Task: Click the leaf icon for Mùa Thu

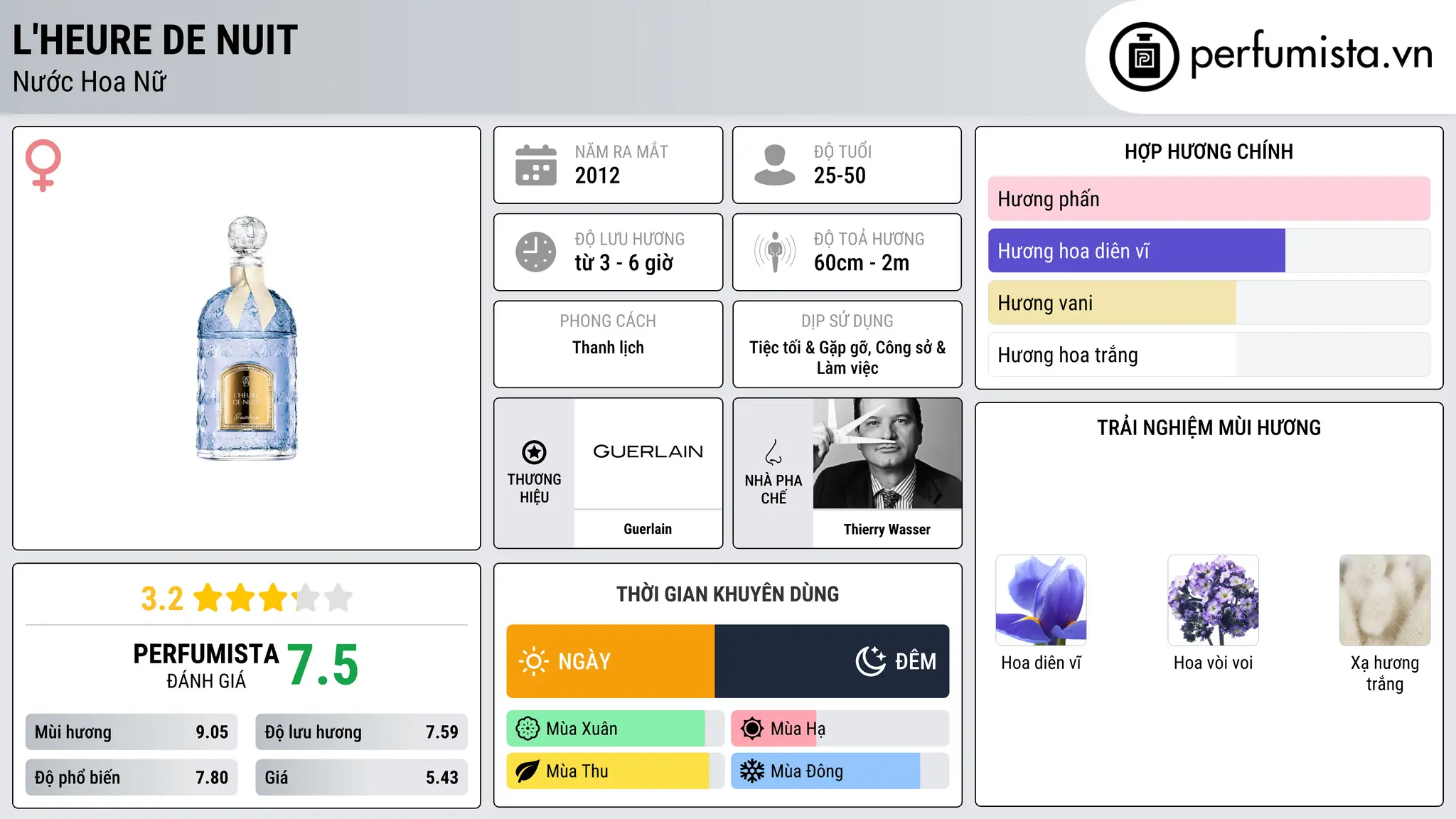Action: (x=528, y=771)
